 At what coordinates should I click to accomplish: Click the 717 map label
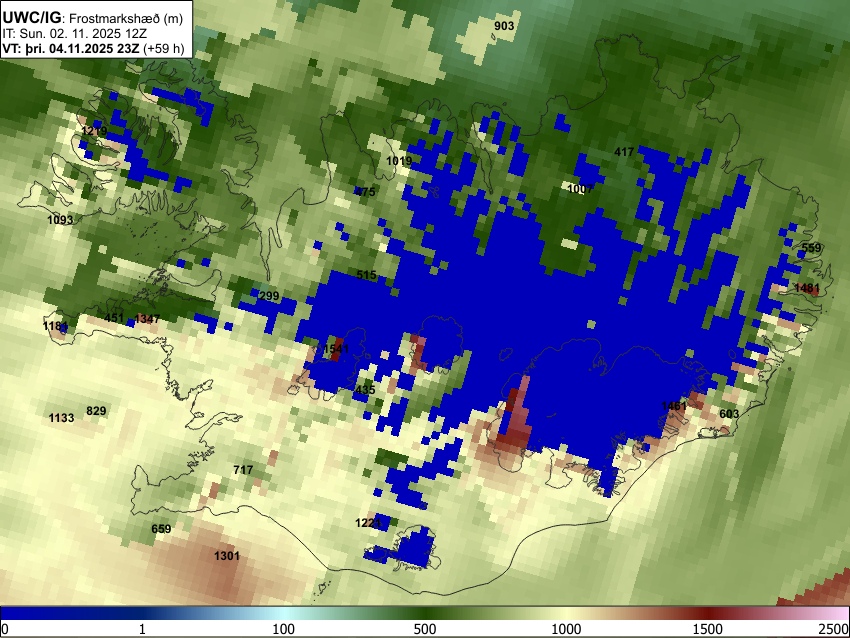click(x=243, y=469)
